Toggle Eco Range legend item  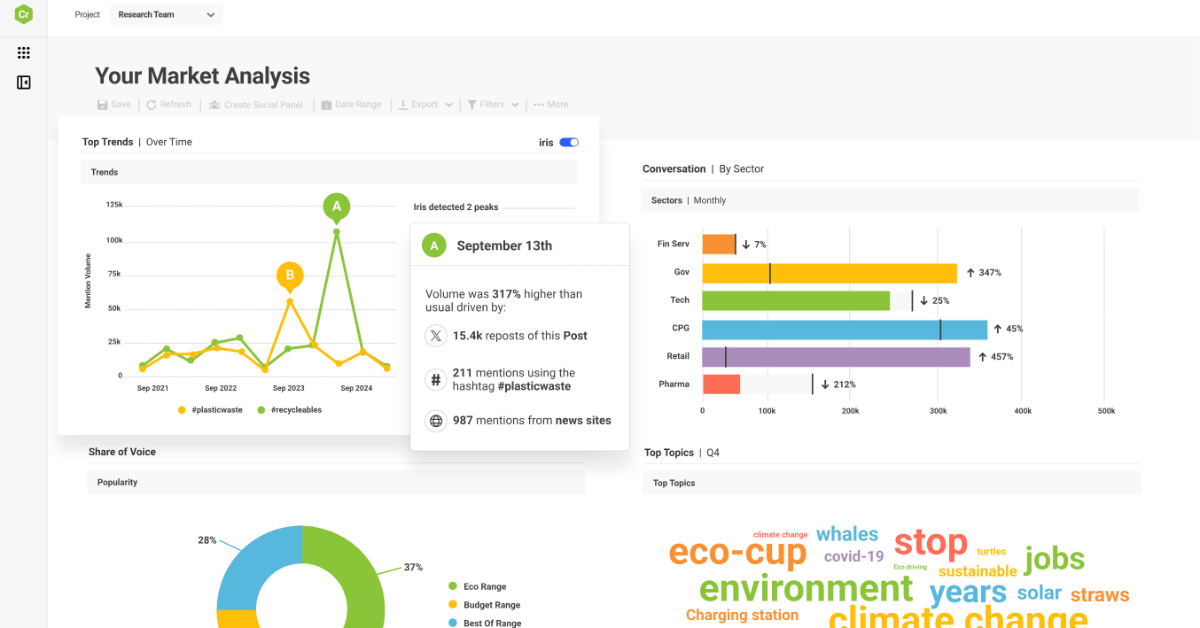[478, 587]
